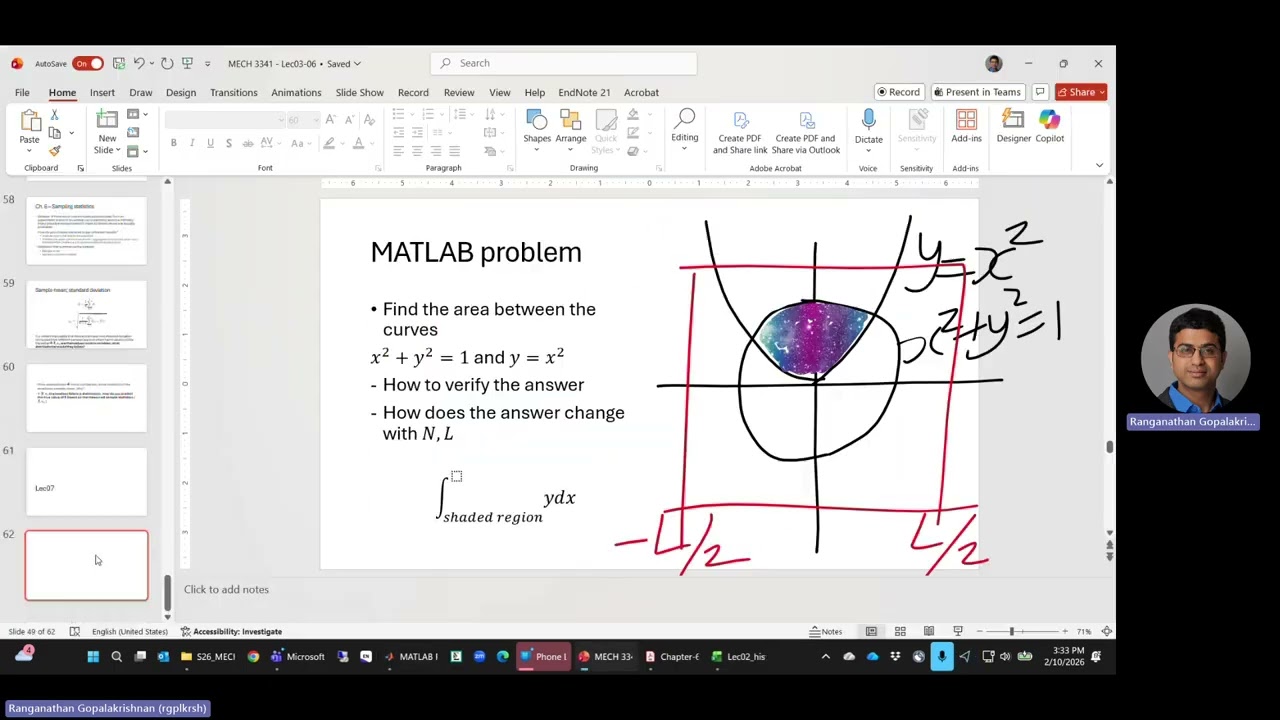Start presentation from beginning icon

(187, 63)
